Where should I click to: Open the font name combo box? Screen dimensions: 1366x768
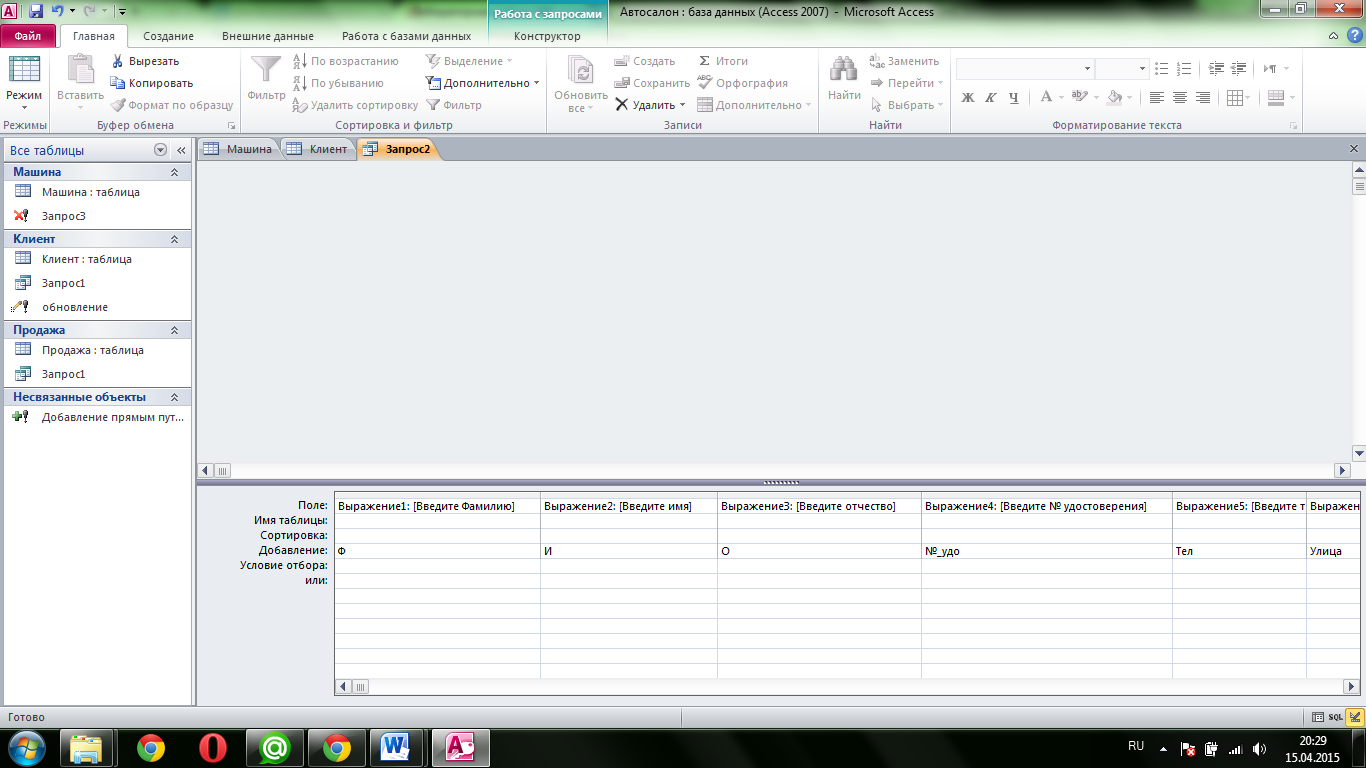(x=1024, y=68)
